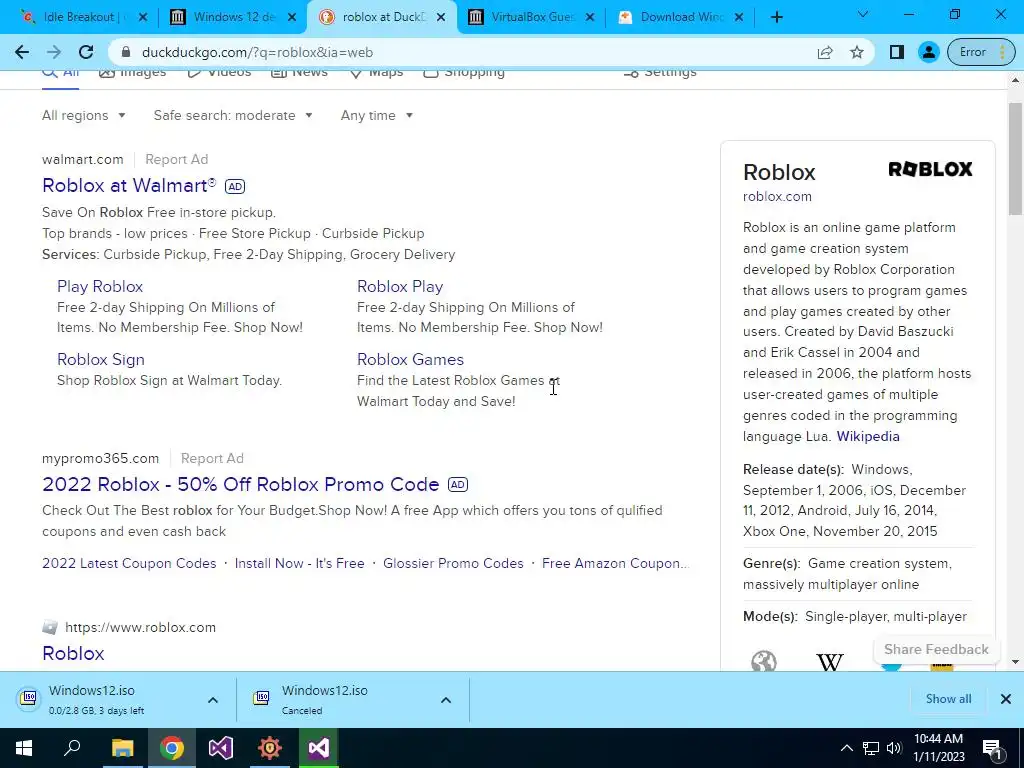The image size is (1024, 768).
Task: Bookmark this page with the star icon
Action: tap(857, 52)
